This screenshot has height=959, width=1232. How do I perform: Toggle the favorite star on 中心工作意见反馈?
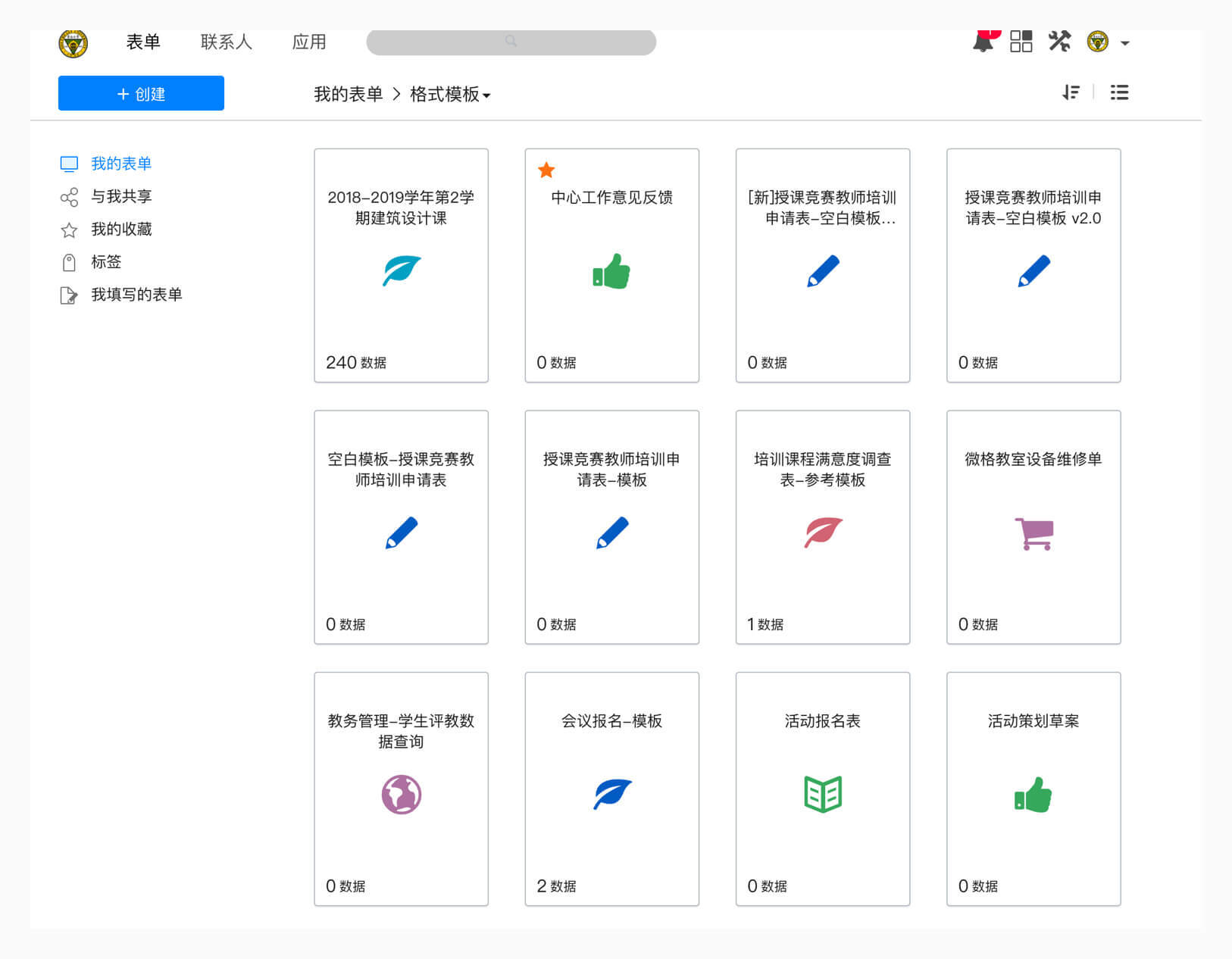click(x=546, y=170)
